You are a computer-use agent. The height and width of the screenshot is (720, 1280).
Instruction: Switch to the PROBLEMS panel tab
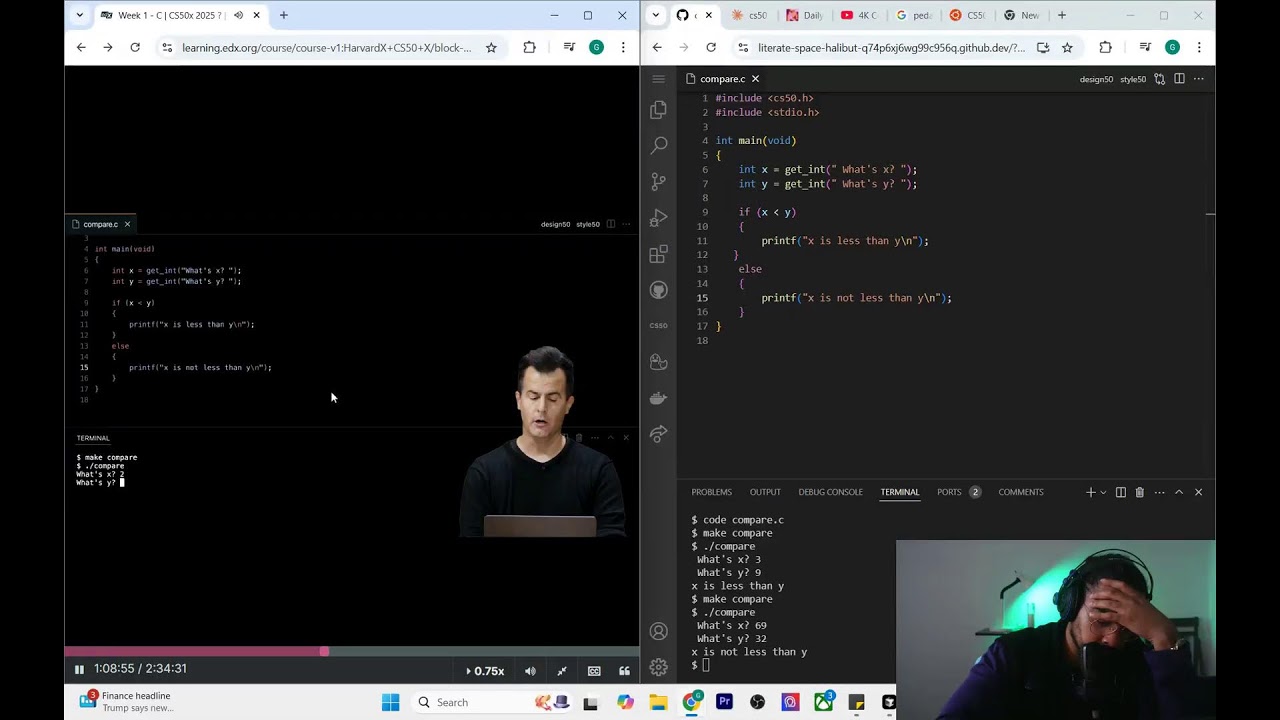point(712,492)
